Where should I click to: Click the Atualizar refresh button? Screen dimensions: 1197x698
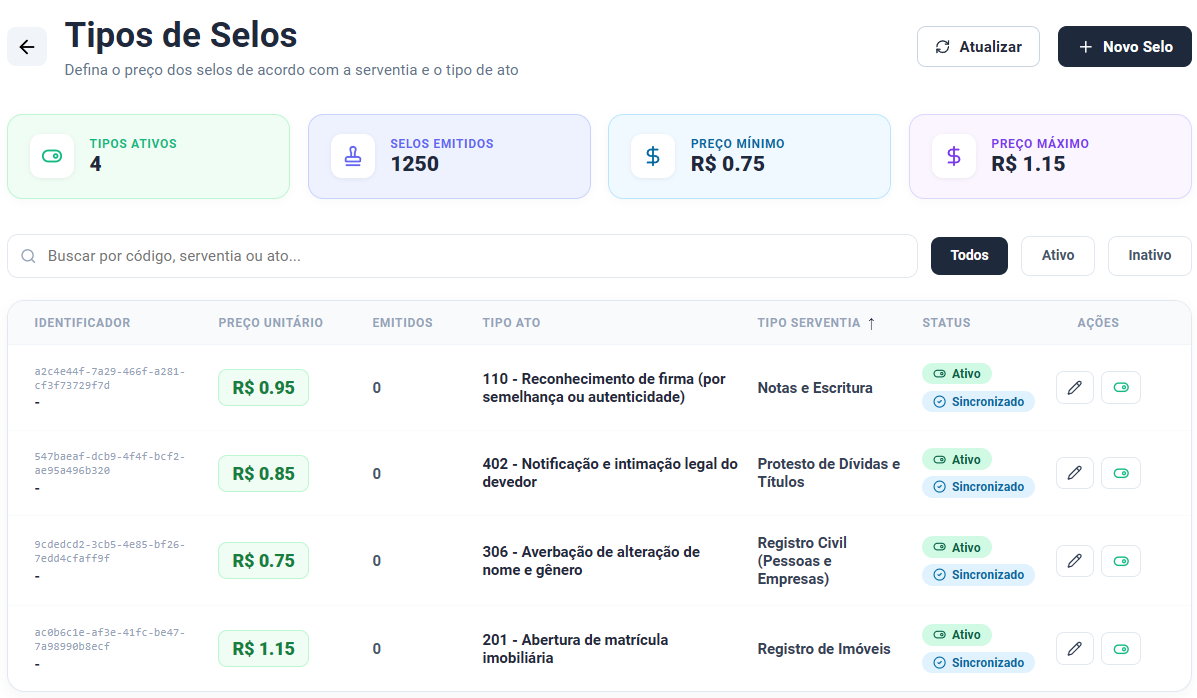click(978, 47)
